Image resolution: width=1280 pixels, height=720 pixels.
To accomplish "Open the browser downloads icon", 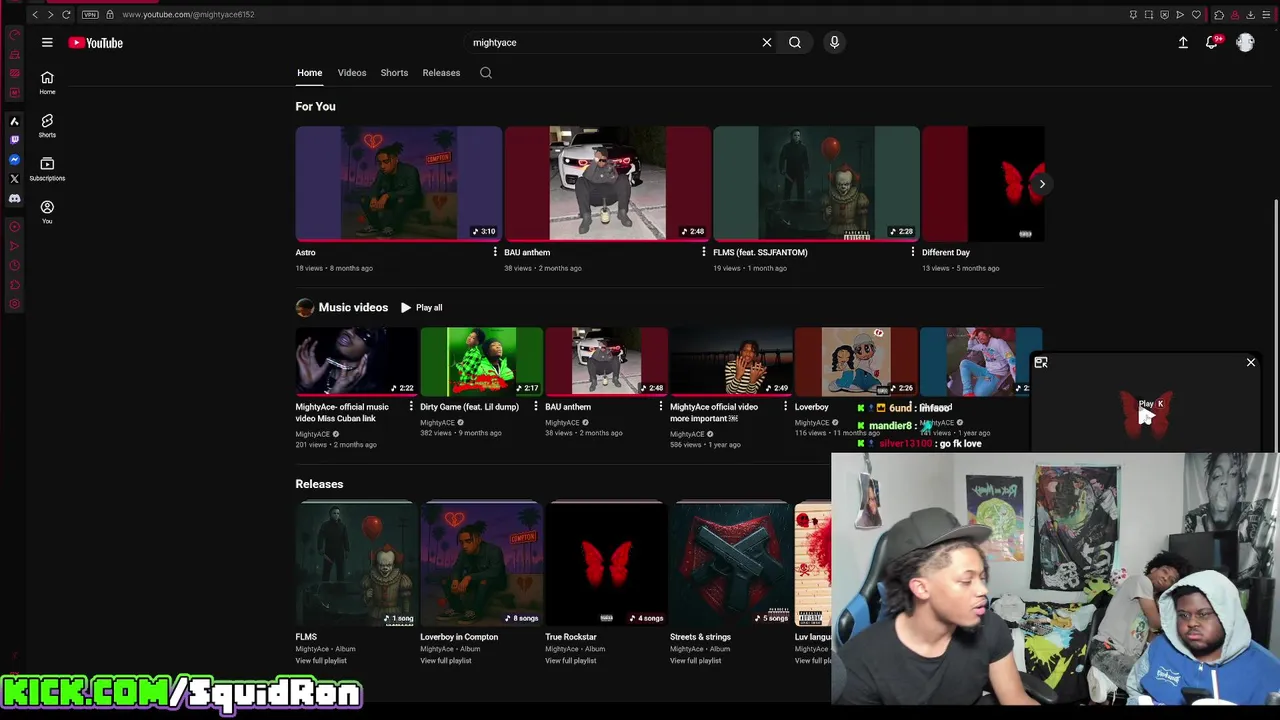I will coord(1250,15).
